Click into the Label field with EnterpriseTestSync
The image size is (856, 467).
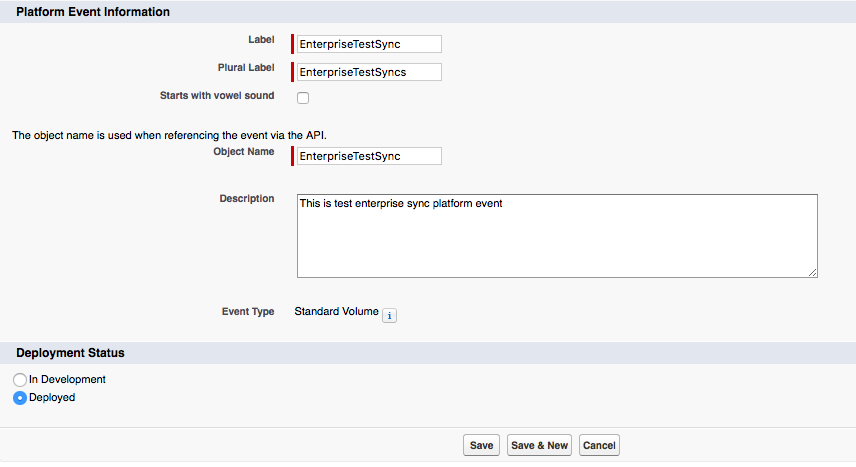[x=369, y=44]
